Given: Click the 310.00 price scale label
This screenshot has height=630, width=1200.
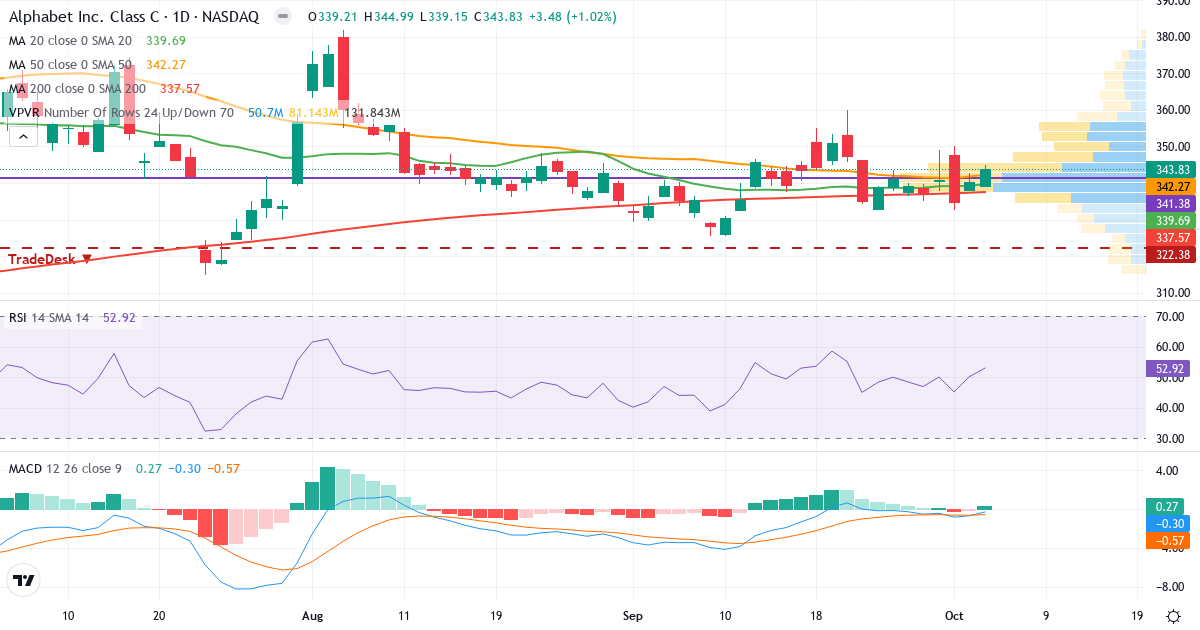Looking at the screenshot, I should click(1172, 294).
